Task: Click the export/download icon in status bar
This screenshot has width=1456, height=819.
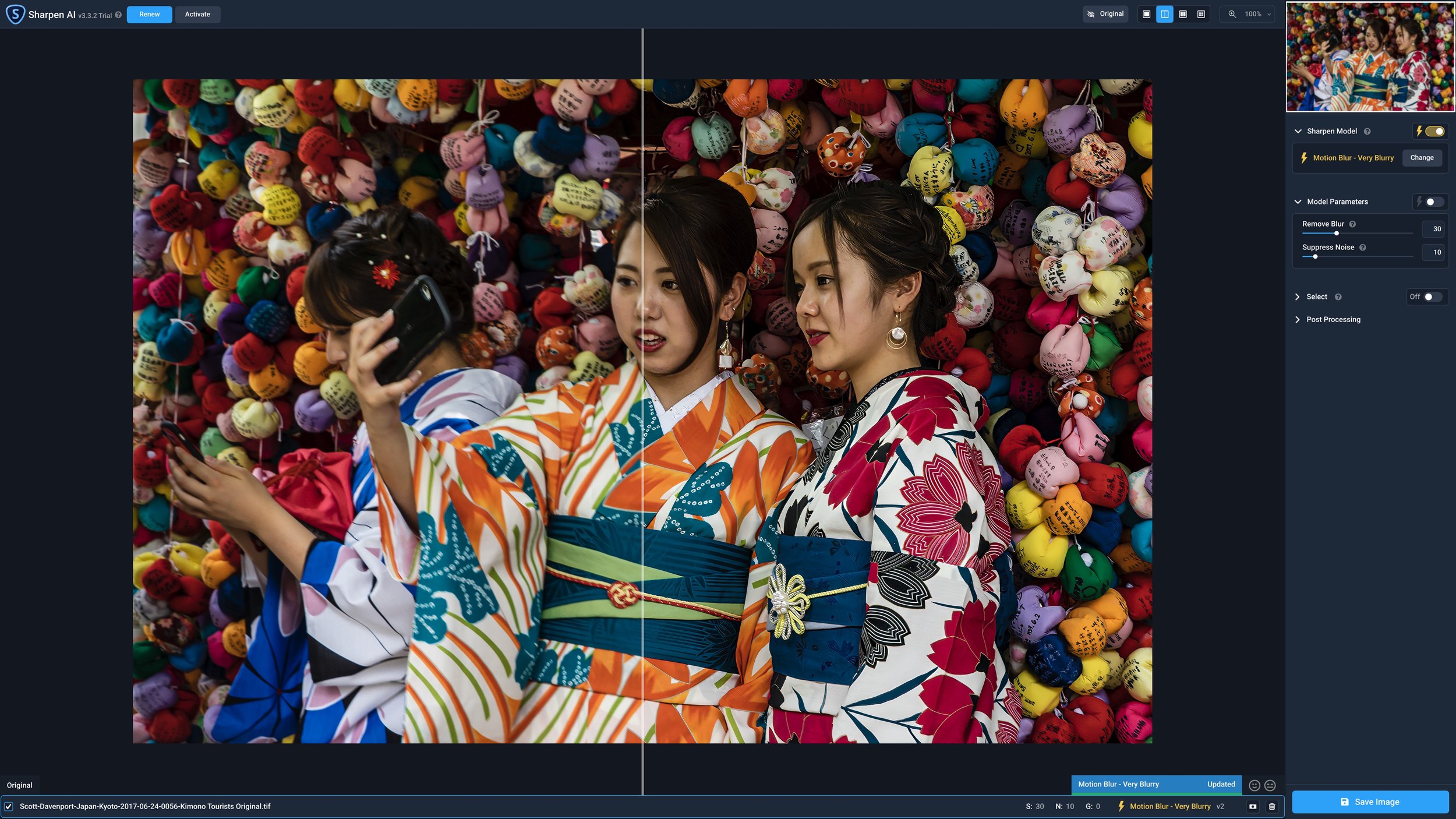Action: click(x=1253, y=807)
